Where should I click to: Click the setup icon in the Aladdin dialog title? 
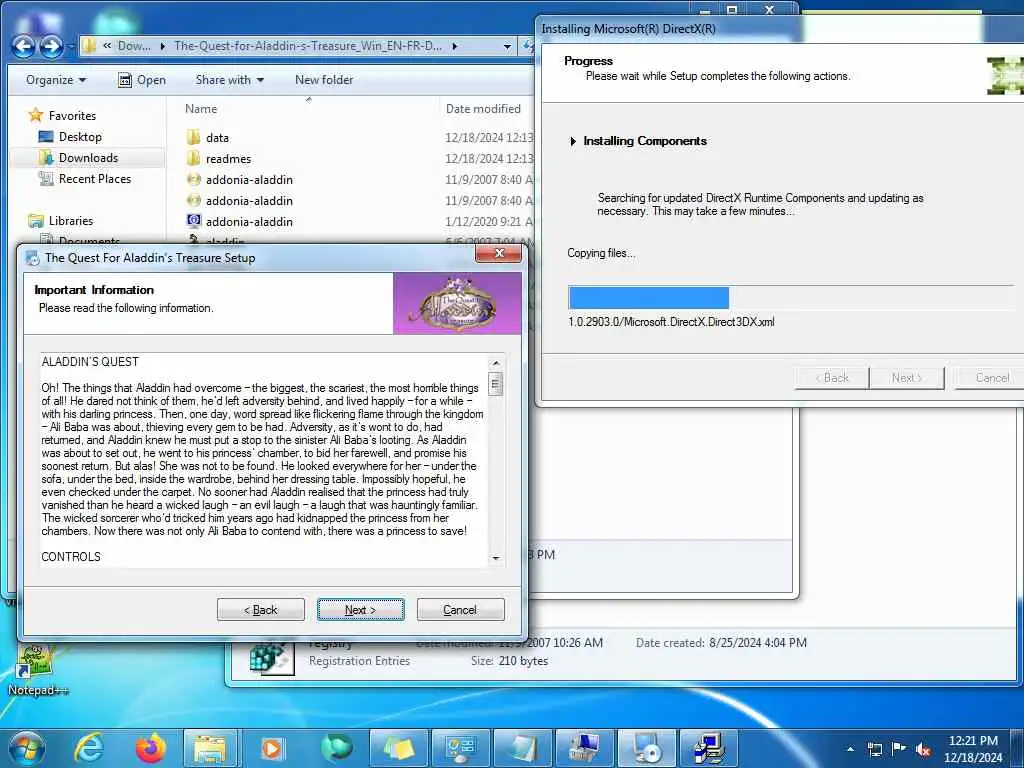click(x=32, y=258)
